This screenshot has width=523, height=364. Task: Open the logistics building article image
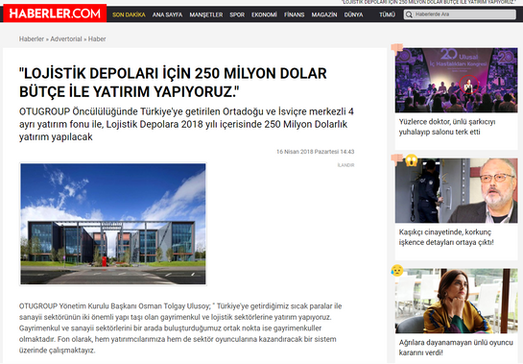(113, 224)
